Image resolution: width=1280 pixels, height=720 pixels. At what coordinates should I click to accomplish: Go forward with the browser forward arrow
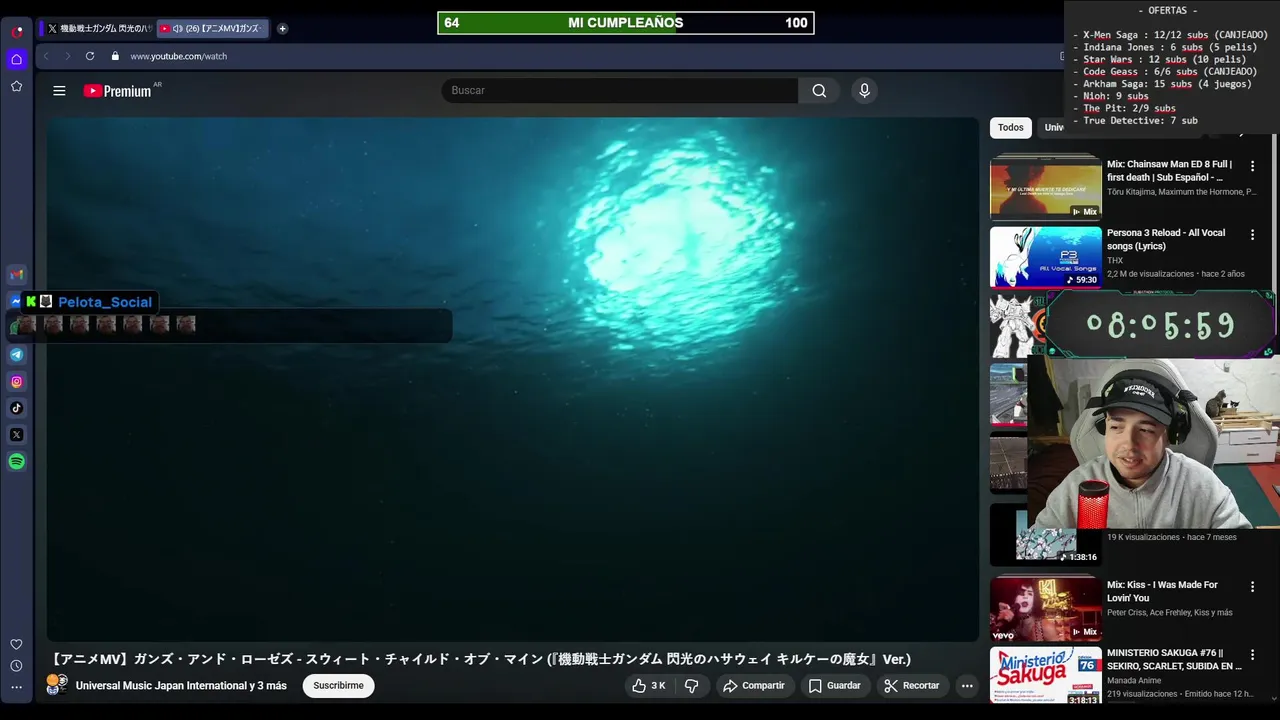click(68, 56)
